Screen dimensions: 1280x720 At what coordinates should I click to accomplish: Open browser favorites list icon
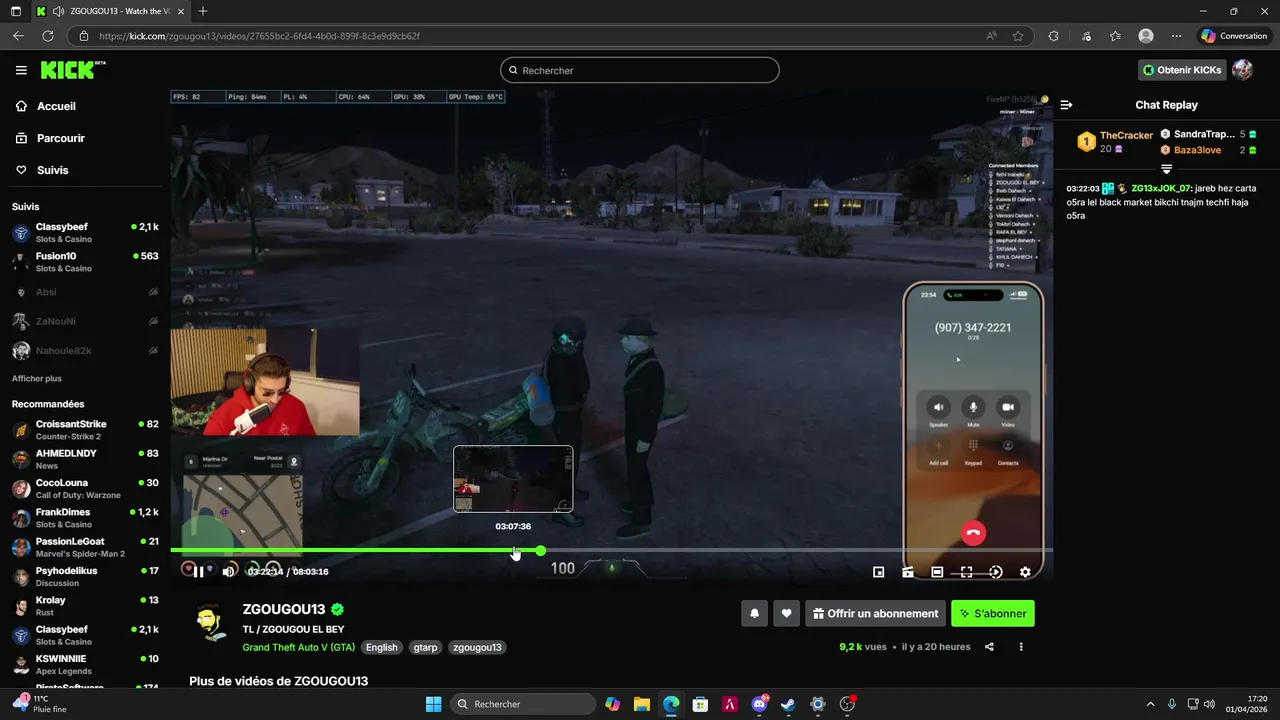tap(1115, 36)
